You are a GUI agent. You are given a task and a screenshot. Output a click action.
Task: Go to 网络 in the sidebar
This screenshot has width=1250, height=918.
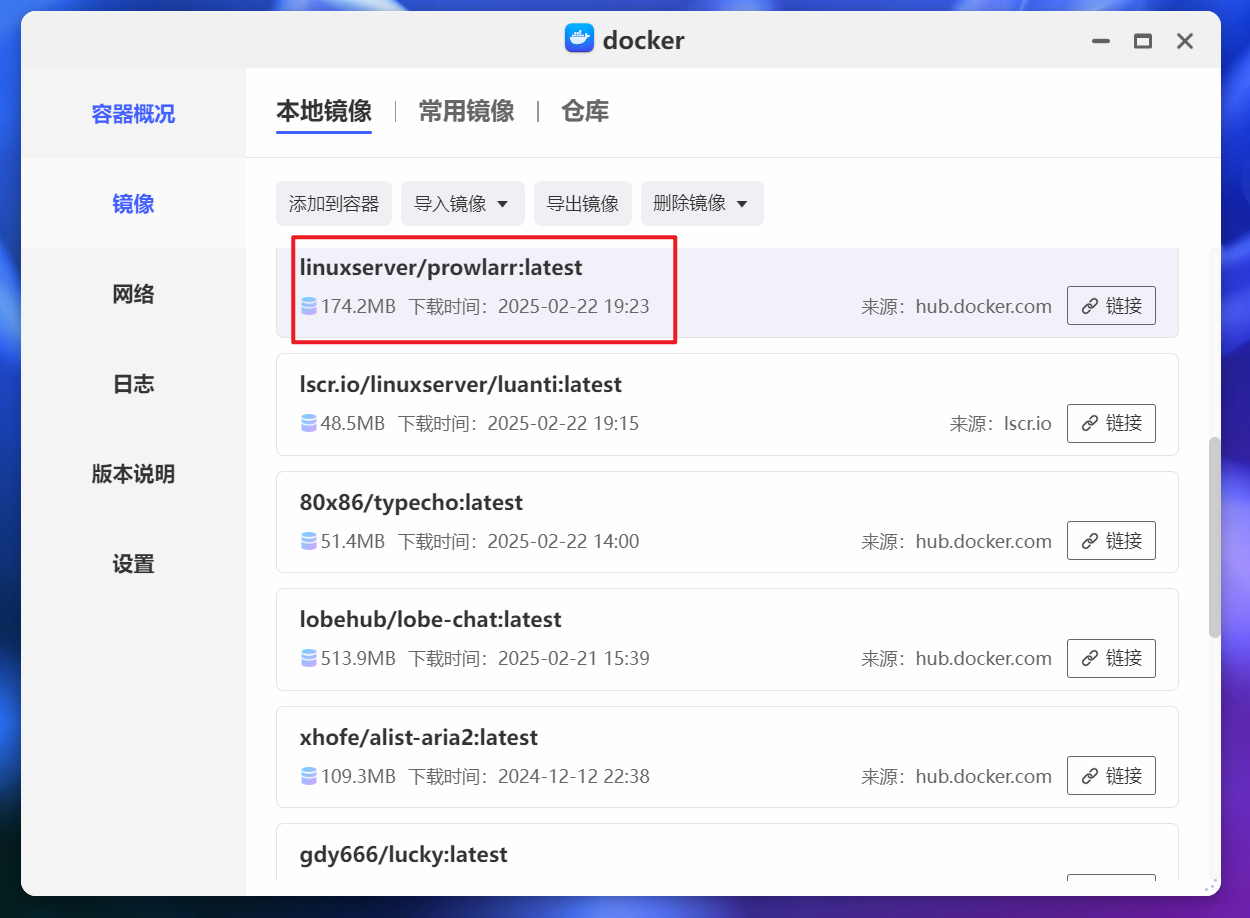click(133, 294)
